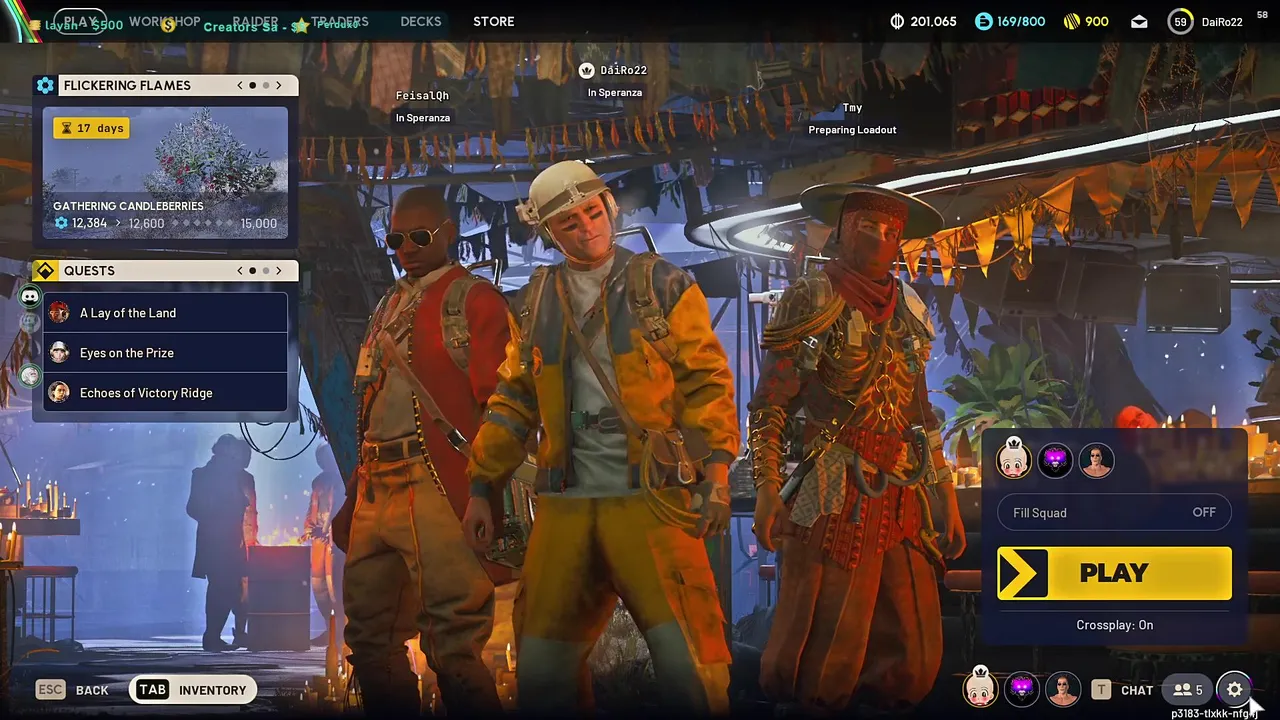Click the Discord icon beside the quests panel
This screenshot has width=1280, height=720.
point(30,297)
